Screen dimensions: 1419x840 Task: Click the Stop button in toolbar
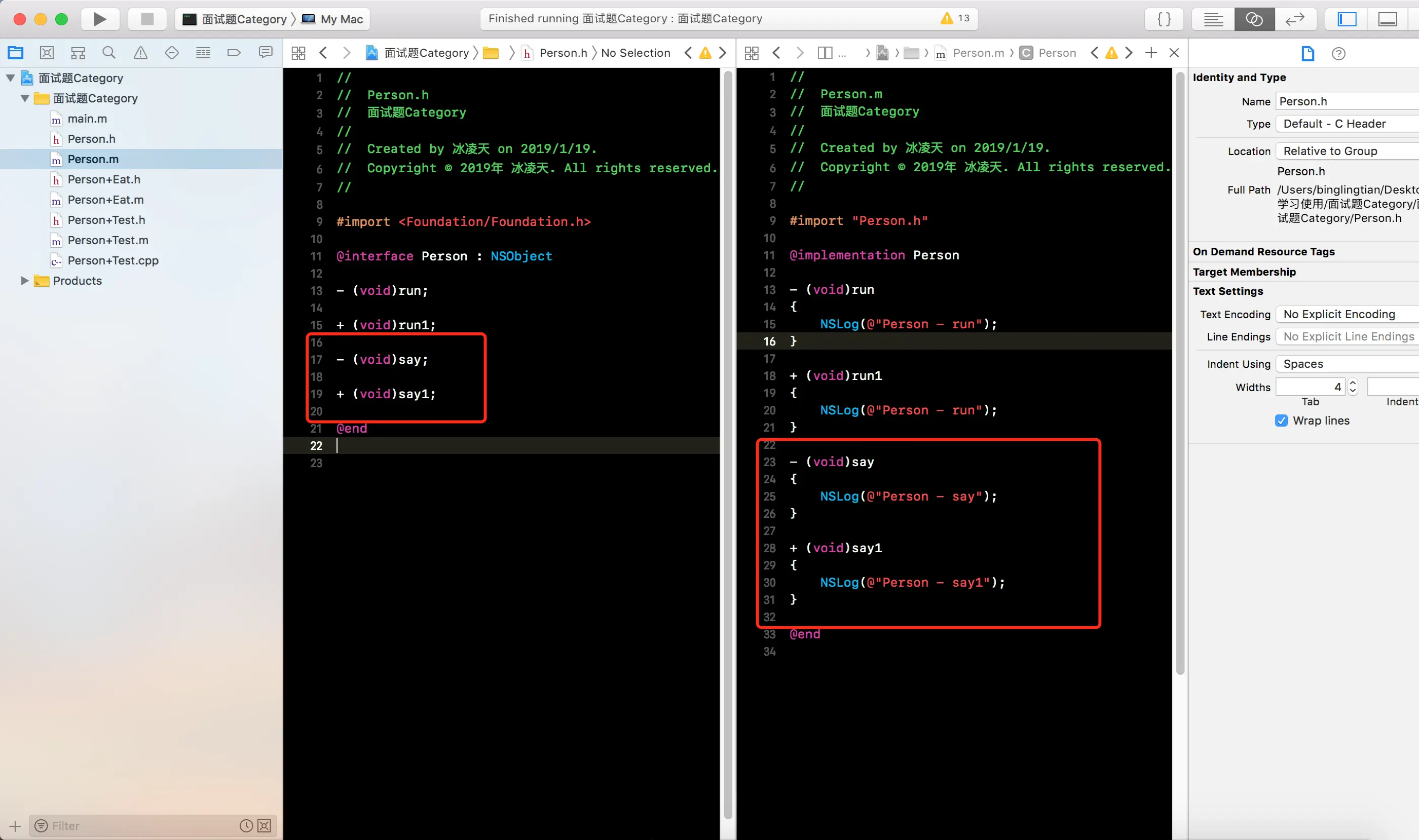tap(147, 19)
